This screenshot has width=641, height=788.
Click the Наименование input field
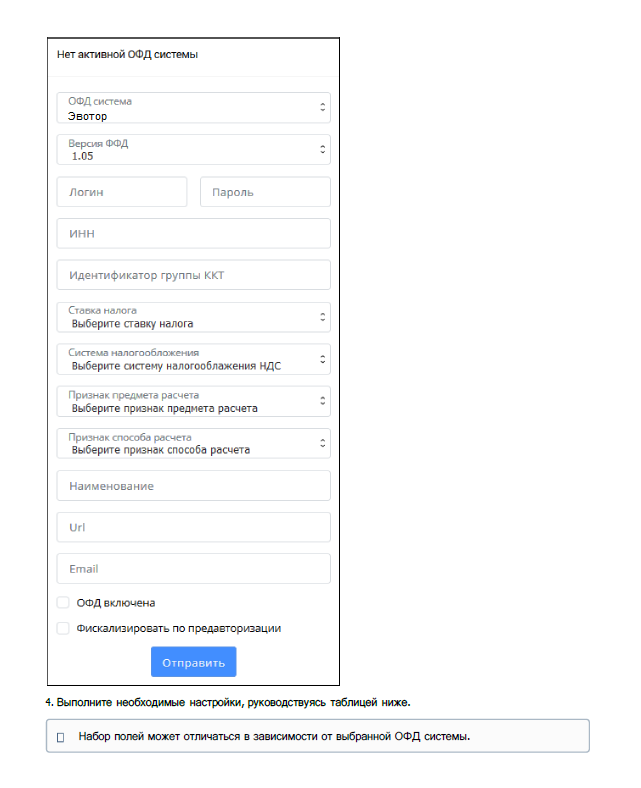193,486
